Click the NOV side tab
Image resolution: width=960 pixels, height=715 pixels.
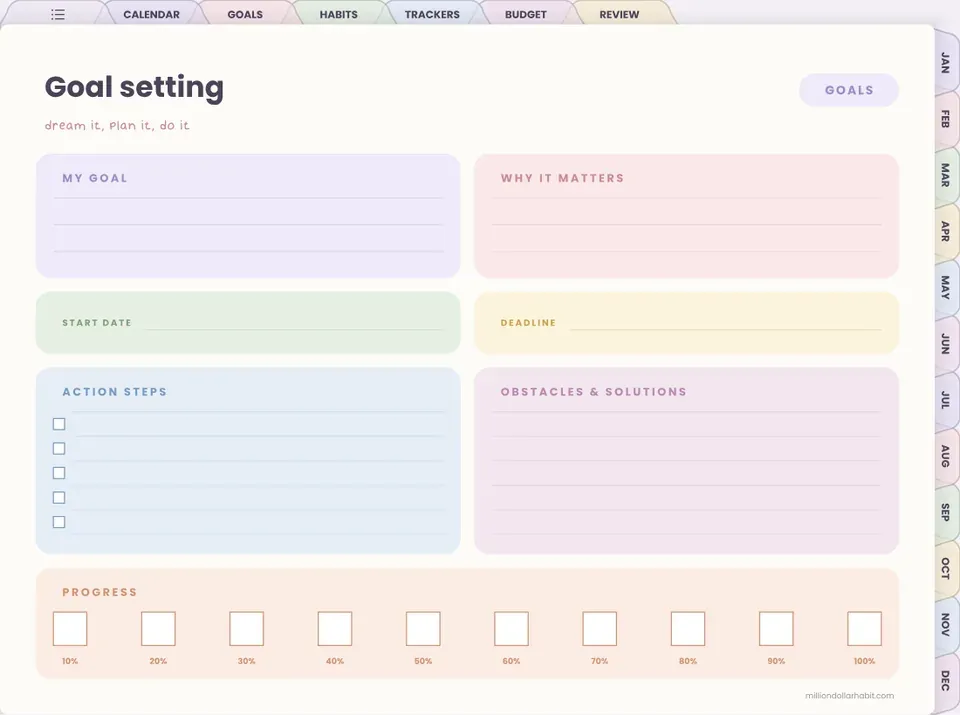(x=947, y=624)
